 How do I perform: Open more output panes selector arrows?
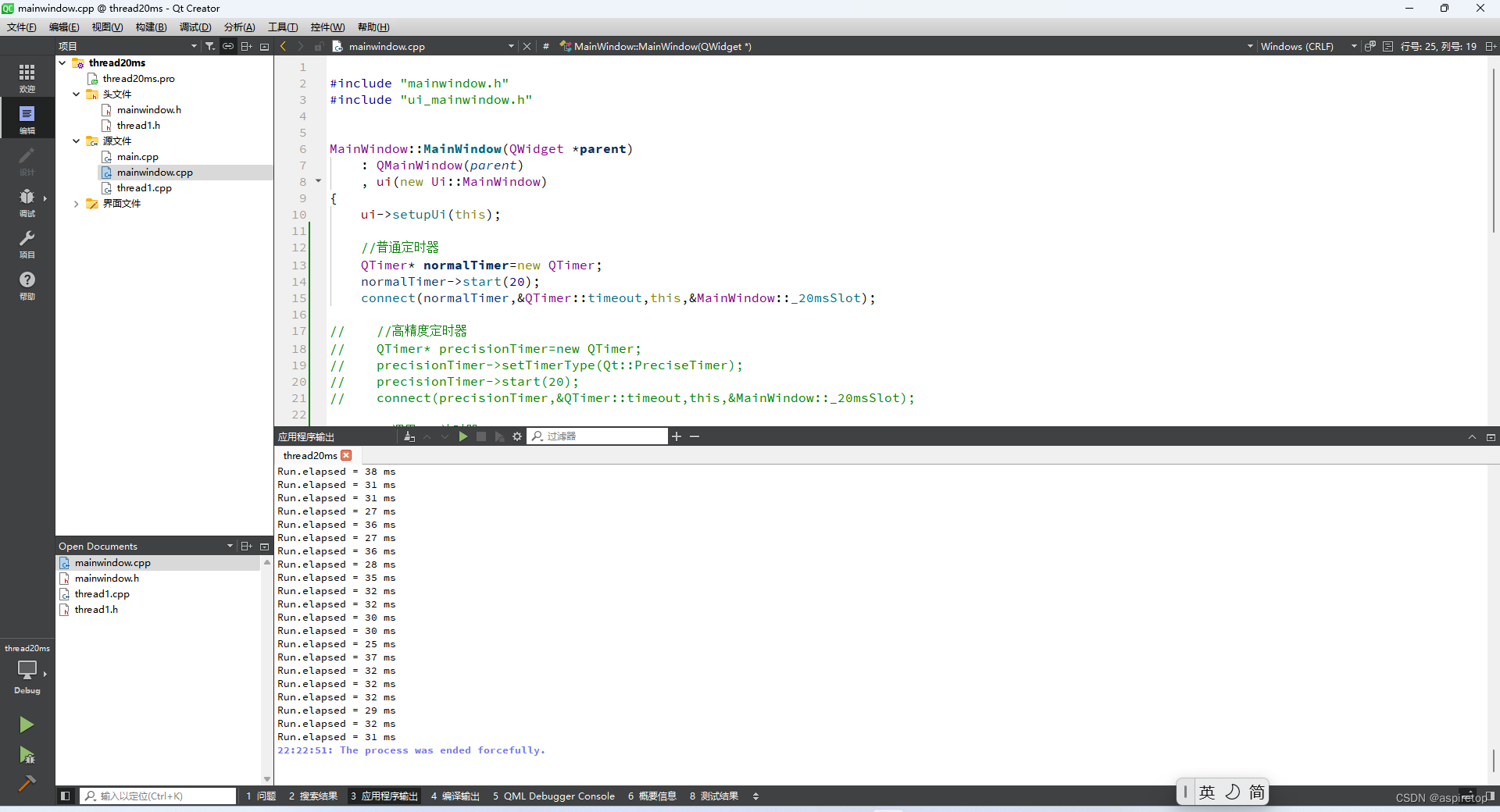(755, 796)
